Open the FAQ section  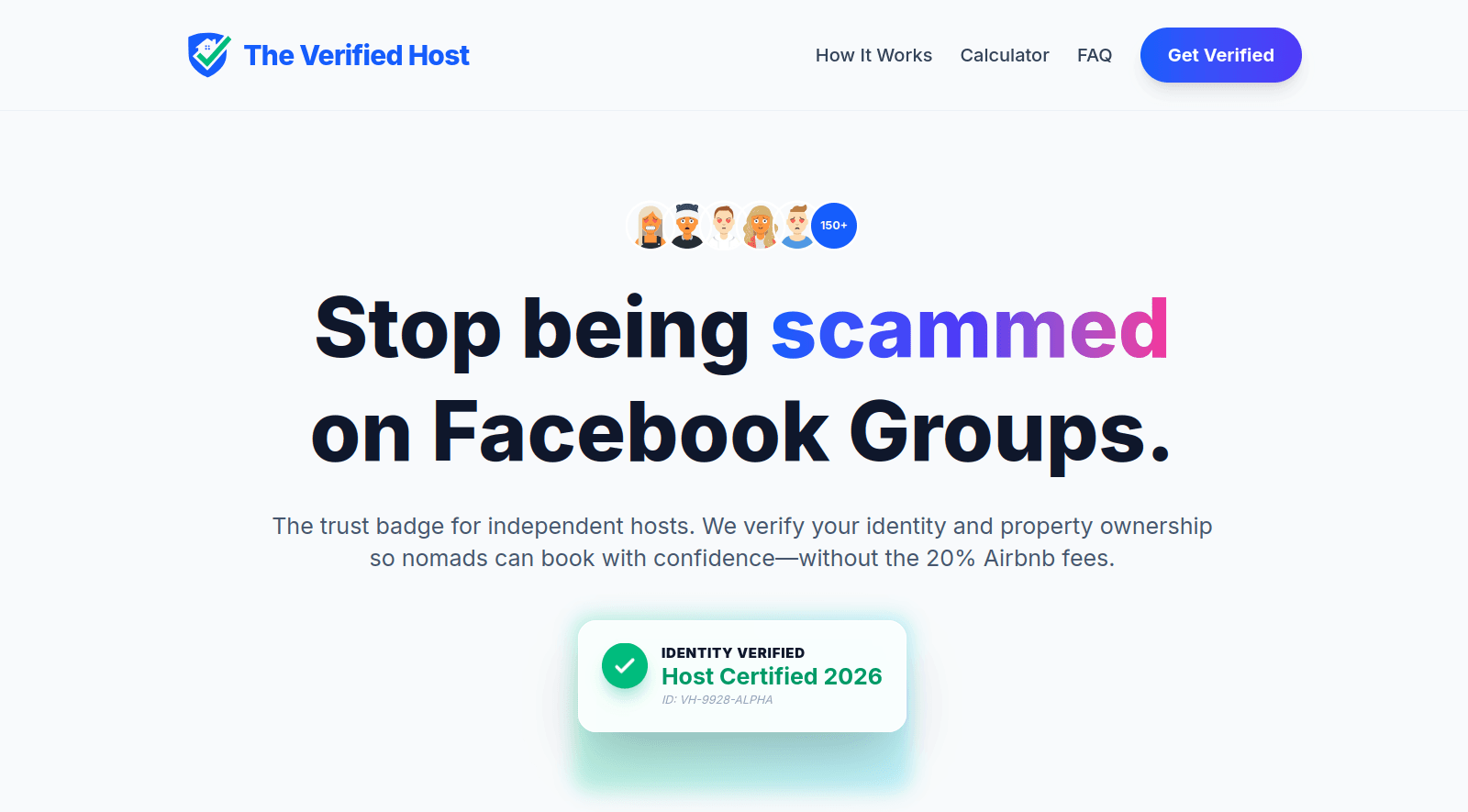[x=1095, y=55]
